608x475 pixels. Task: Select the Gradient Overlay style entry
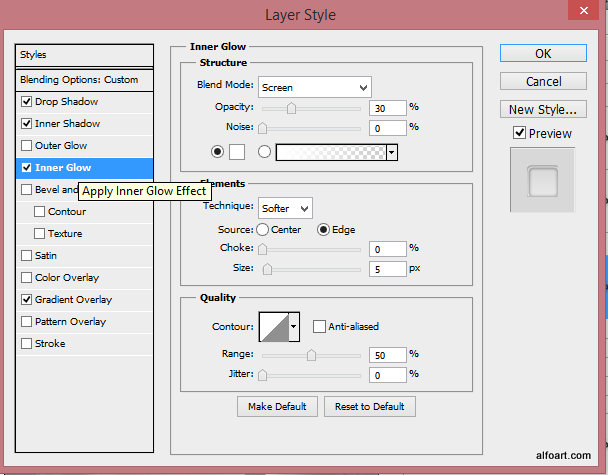coord(73,300)
